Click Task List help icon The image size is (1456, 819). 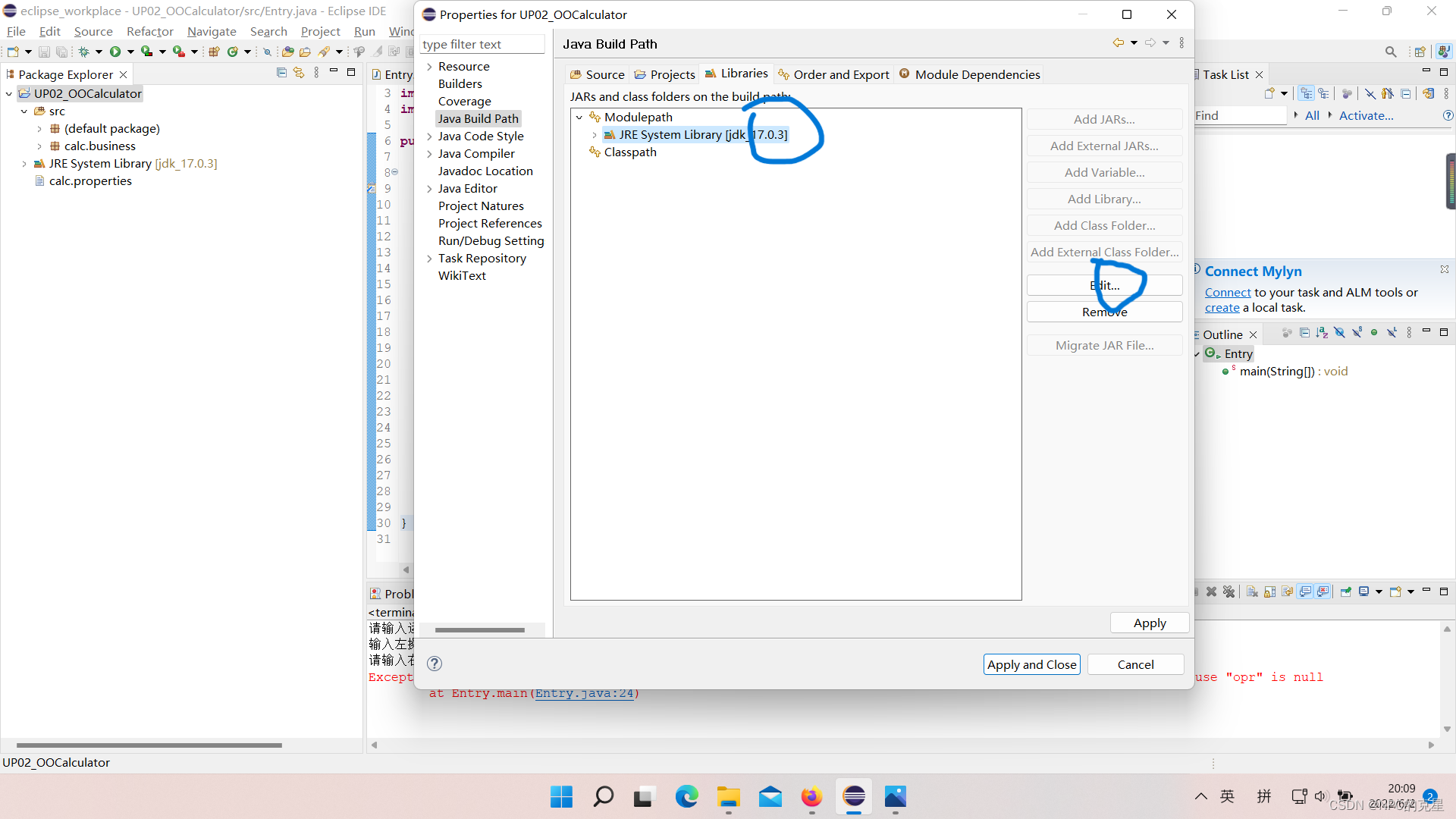click(x=1448, y=115)
